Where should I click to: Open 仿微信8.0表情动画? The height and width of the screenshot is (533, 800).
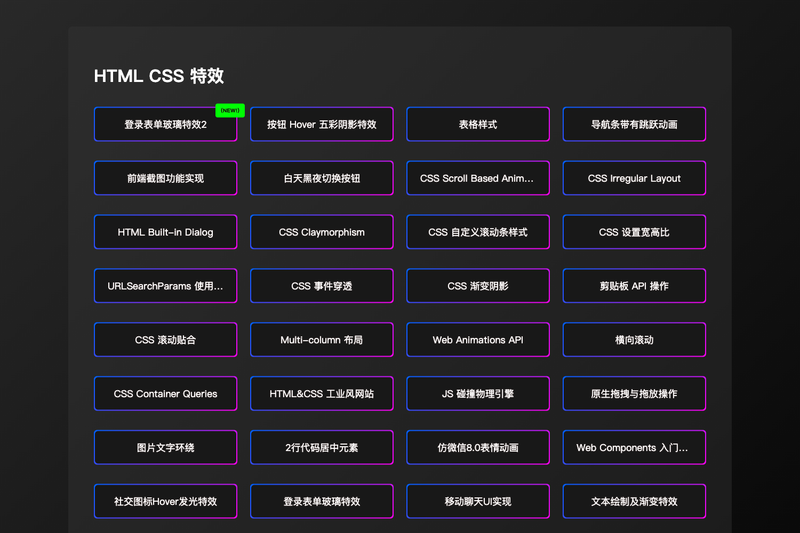478,447
